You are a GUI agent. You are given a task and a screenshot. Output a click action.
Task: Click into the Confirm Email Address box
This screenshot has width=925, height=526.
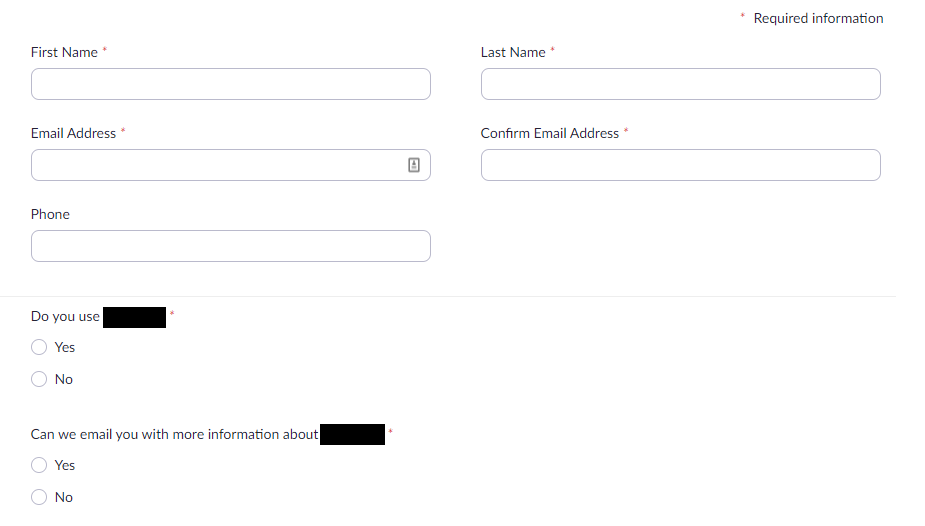(x=680, y=165)
